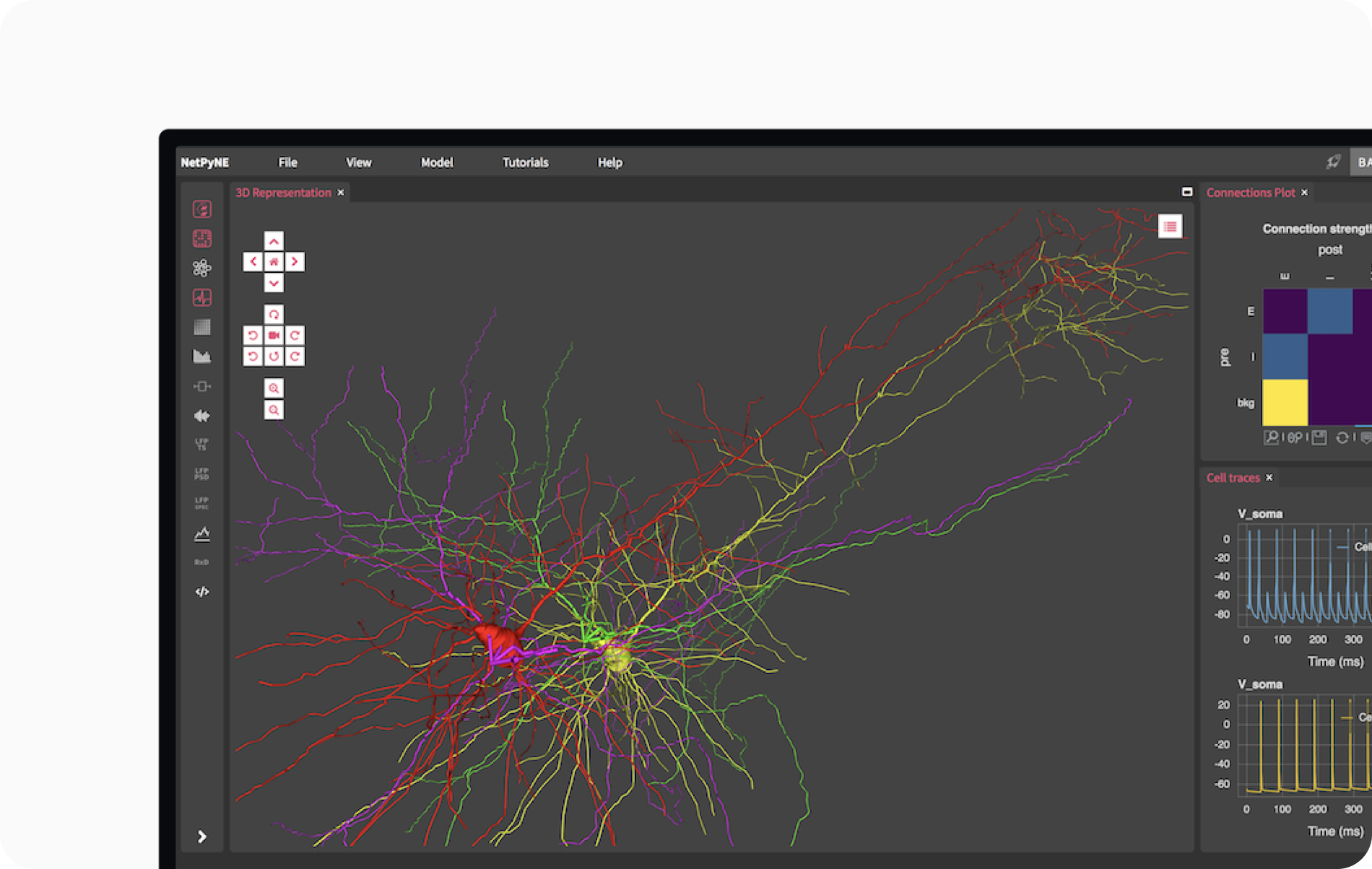Zoom in on the 3D view

[274, 388]
